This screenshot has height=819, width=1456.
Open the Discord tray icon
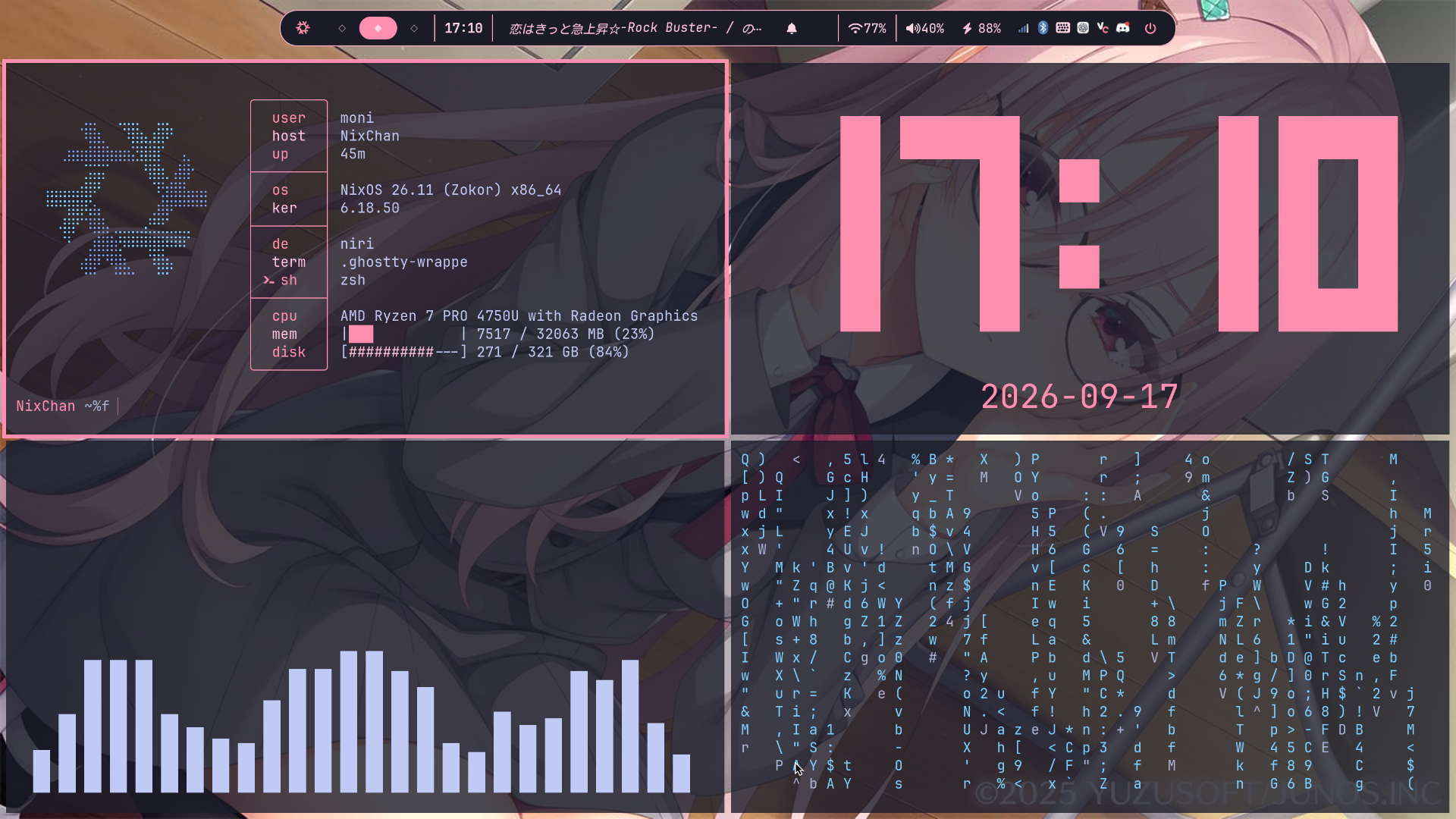pos(1123,28)
